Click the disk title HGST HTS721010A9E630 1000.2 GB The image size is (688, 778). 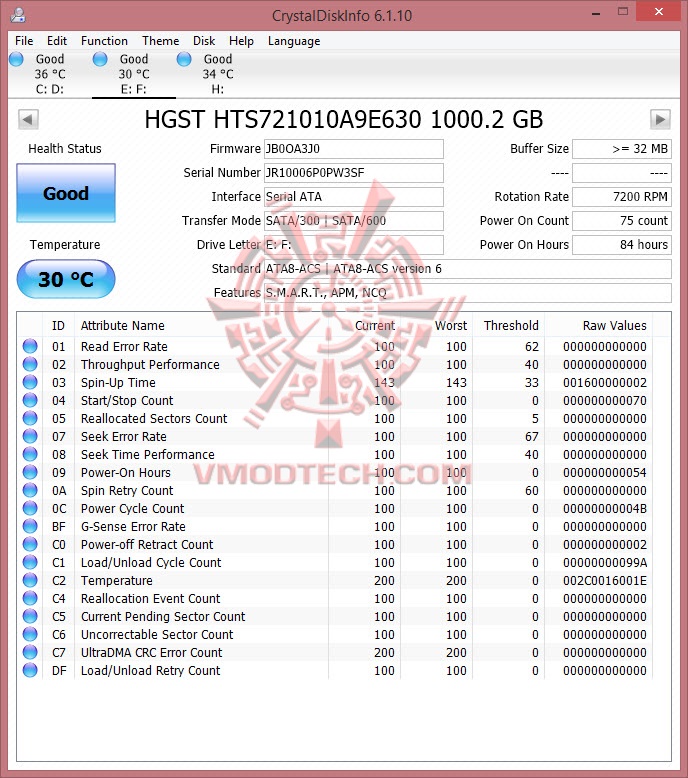pyautogui.click(x=344, y=120)
